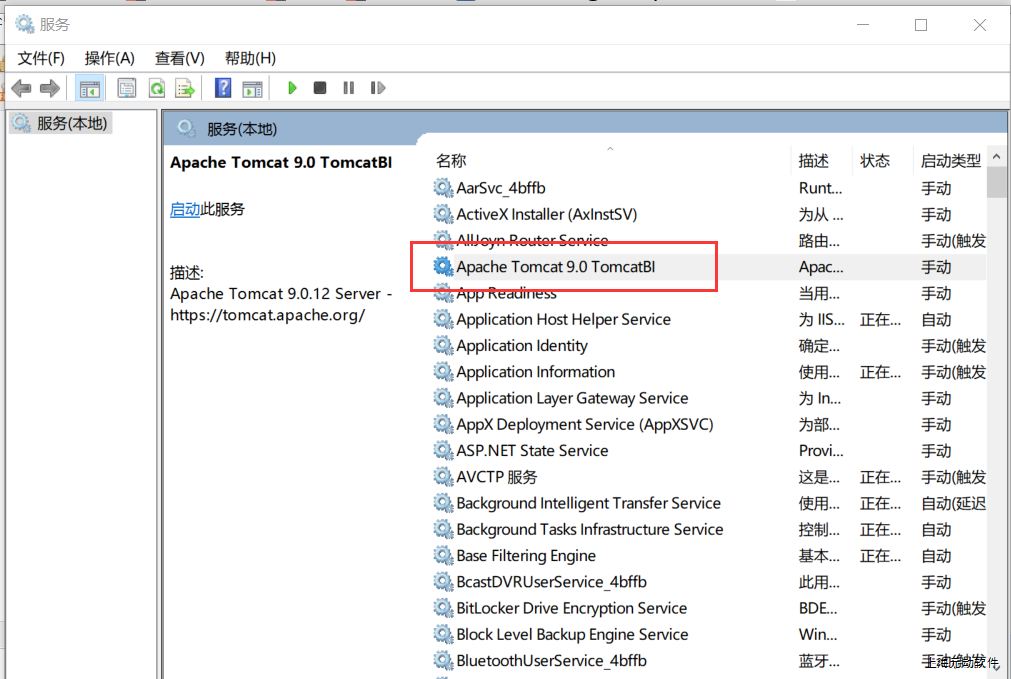
Task: Open Help with the blue question mark icon
Action: click(223, 88)
